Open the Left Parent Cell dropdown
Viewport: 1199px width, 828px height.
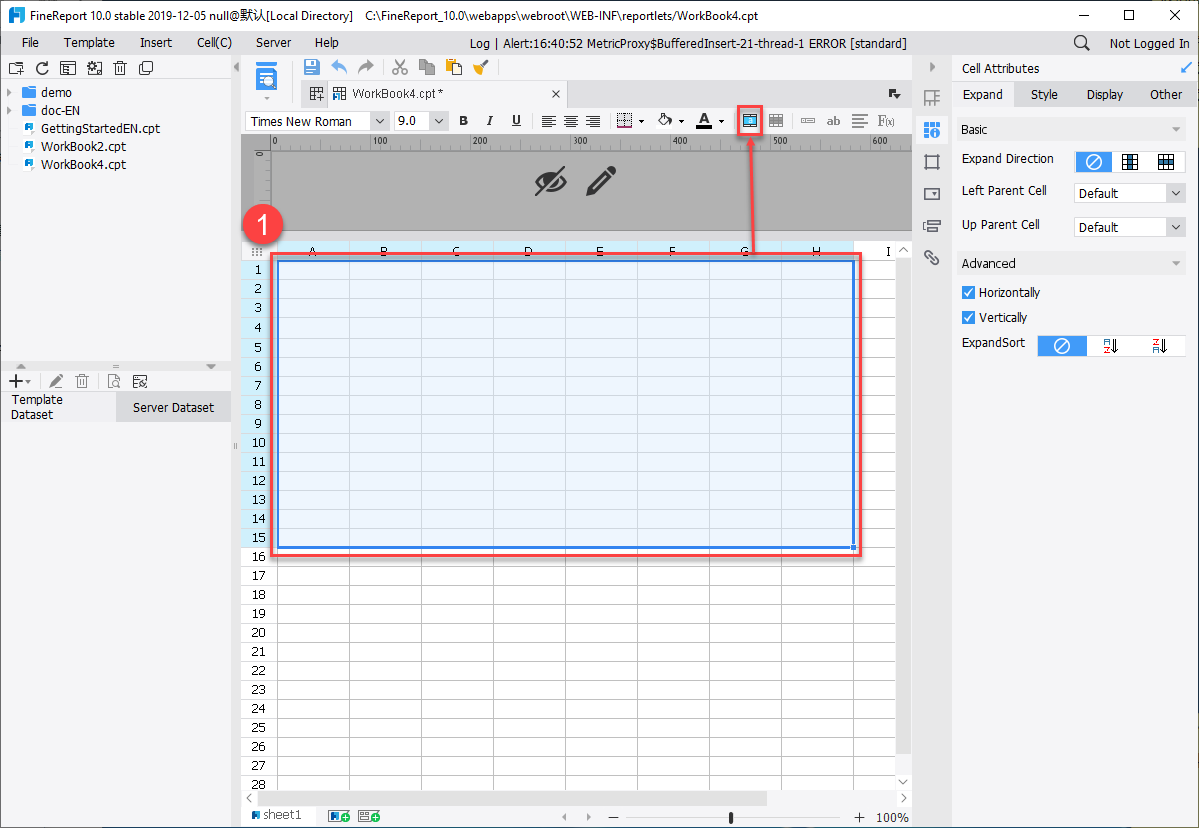(x=1129, y=193)
